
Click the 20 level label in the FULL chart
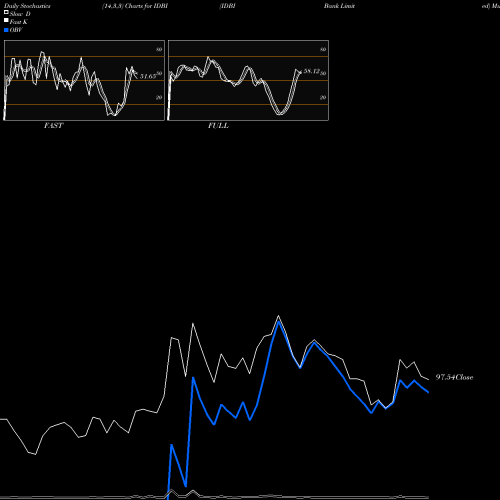pyautogui.click(x=323, y=97)
